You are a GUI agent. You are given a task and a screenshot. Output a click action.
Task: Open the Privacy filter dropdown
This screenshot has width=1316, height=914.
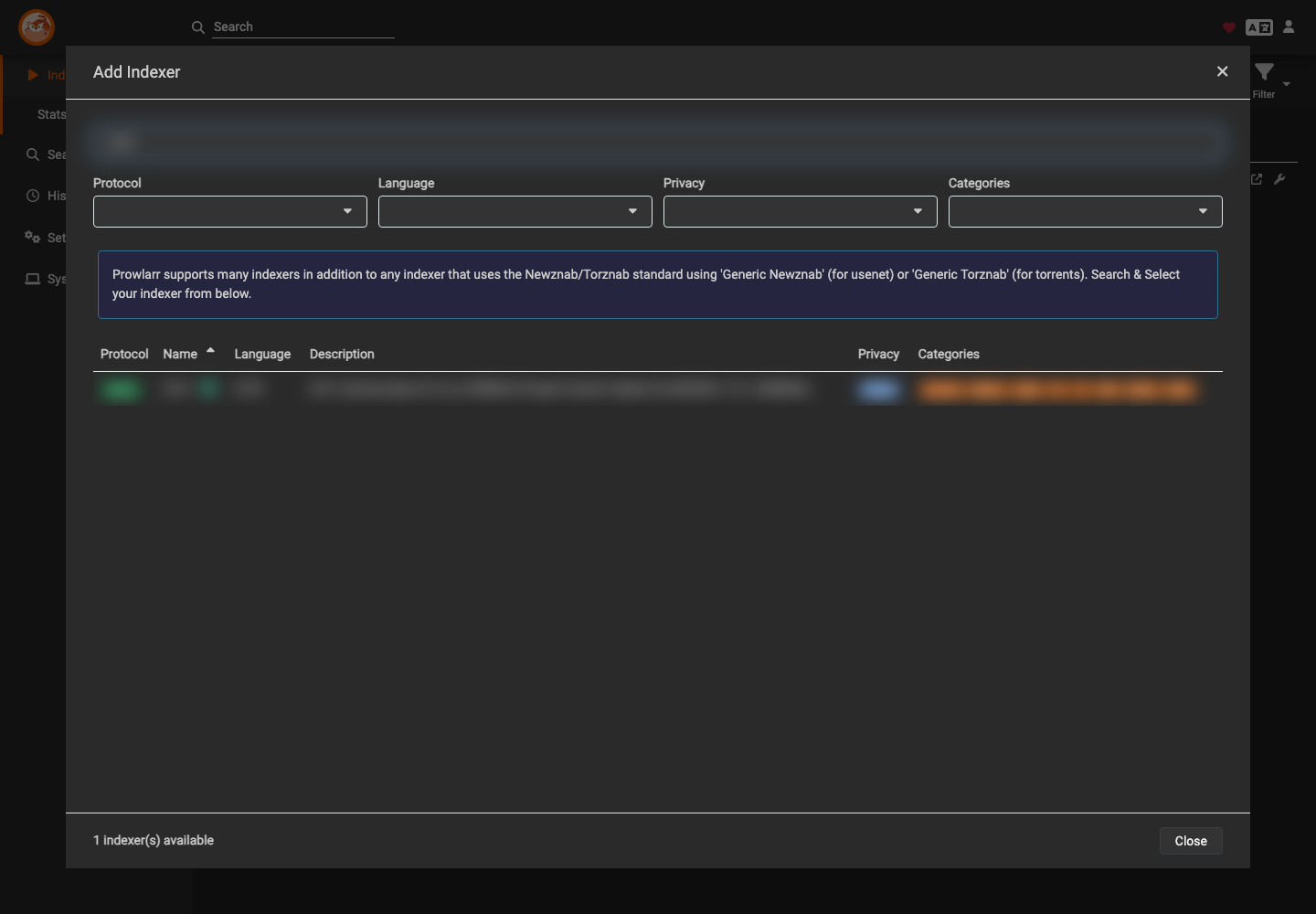click(801, 211)
